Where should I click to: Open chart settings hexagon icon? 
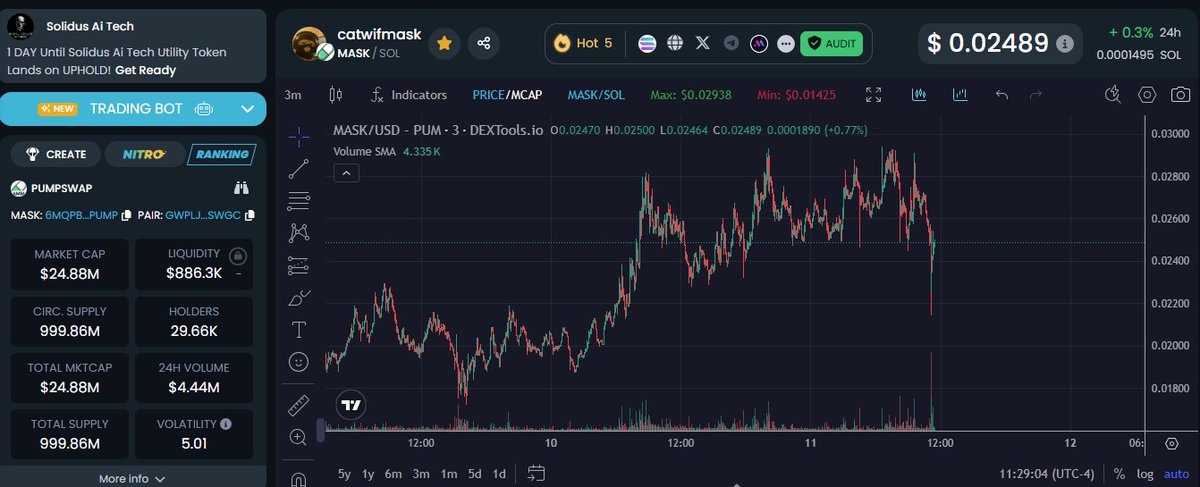pyautogui.click(x=1147, y=95)
